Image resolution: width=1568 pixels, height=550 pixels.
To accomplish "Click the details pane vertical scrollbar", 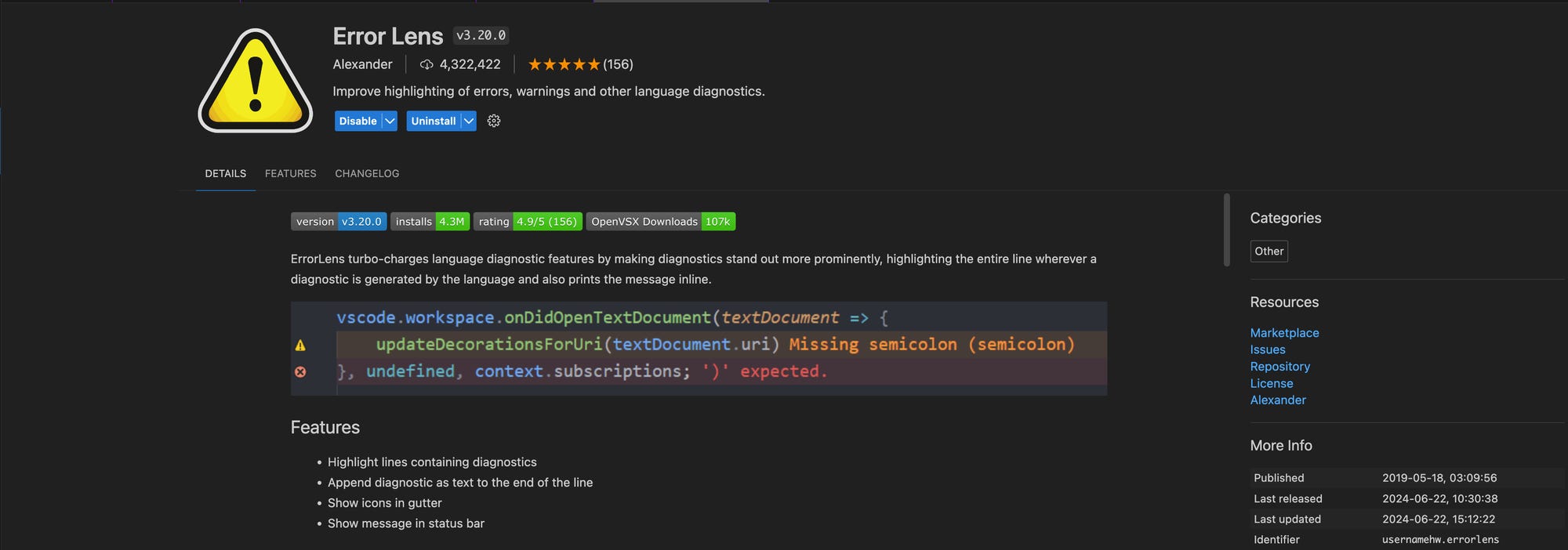I will click(x=1227, y=230).
